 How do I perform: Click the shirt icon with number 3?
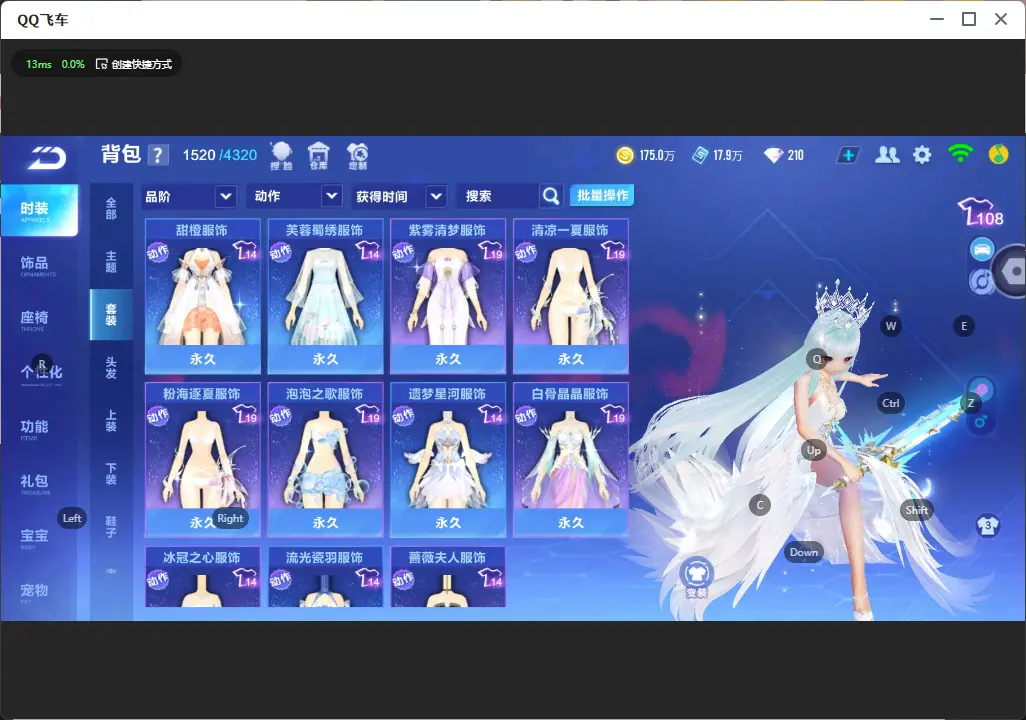987,526
